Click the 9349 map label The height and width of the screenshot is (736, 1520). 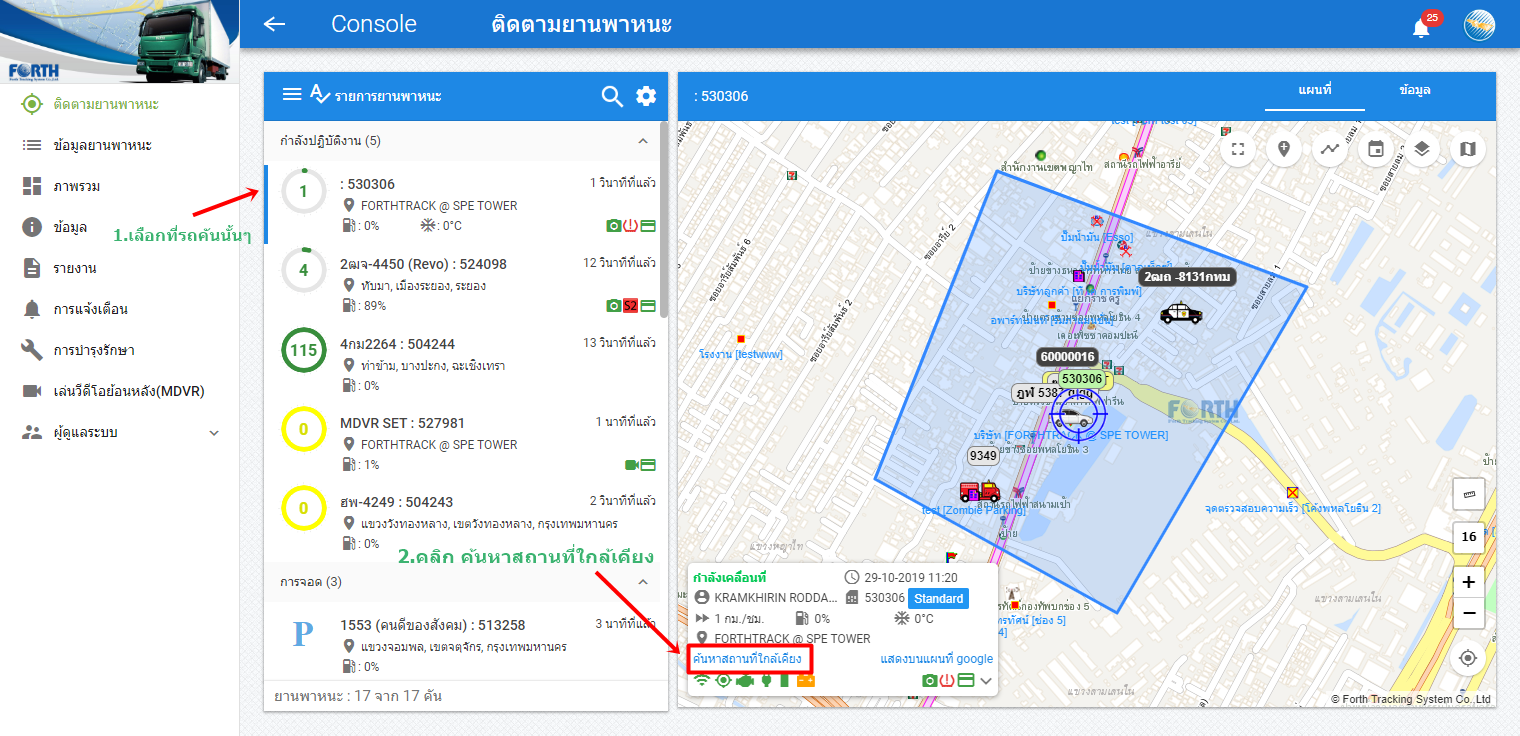tap(983, 456)
